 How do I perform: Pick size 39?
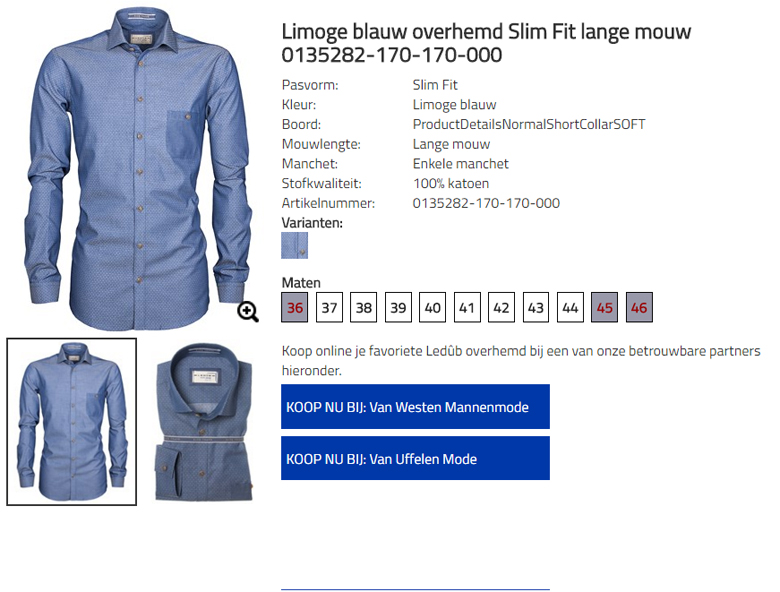pos(398,307)
